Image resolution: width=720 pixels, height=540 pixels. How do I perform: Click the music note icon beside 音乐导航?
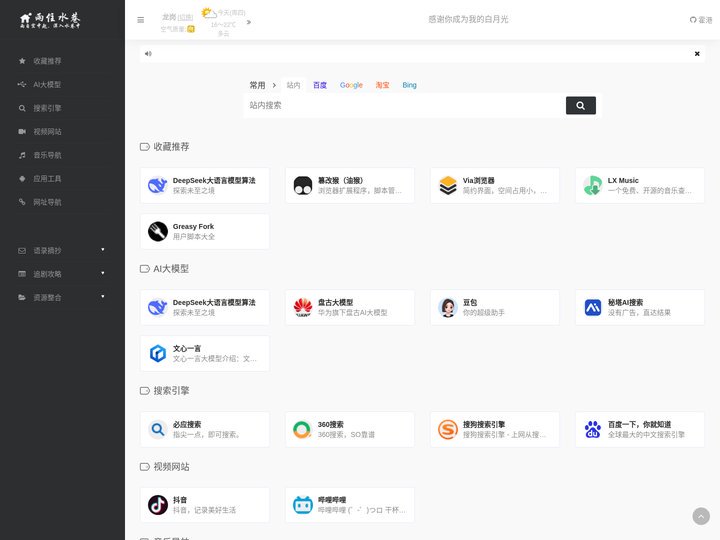click(x=22, y=155)
